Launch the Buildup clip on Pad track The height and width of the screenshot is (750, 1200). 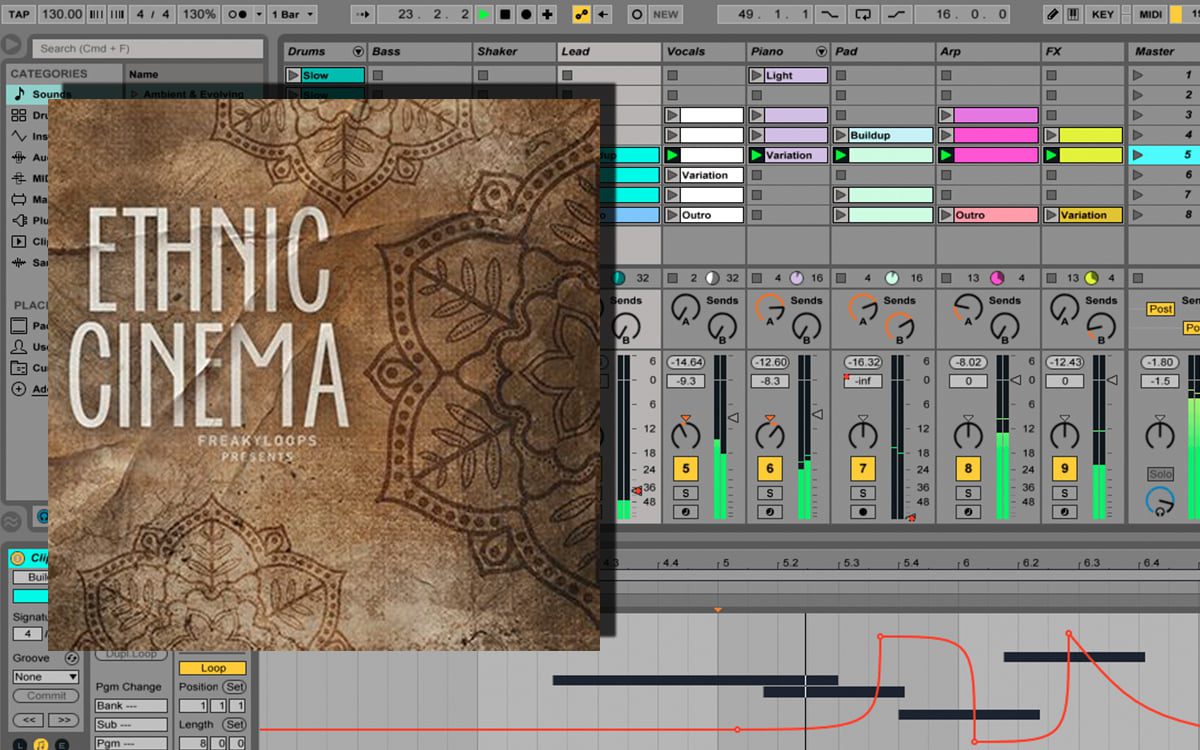click(x=841, y=135)
